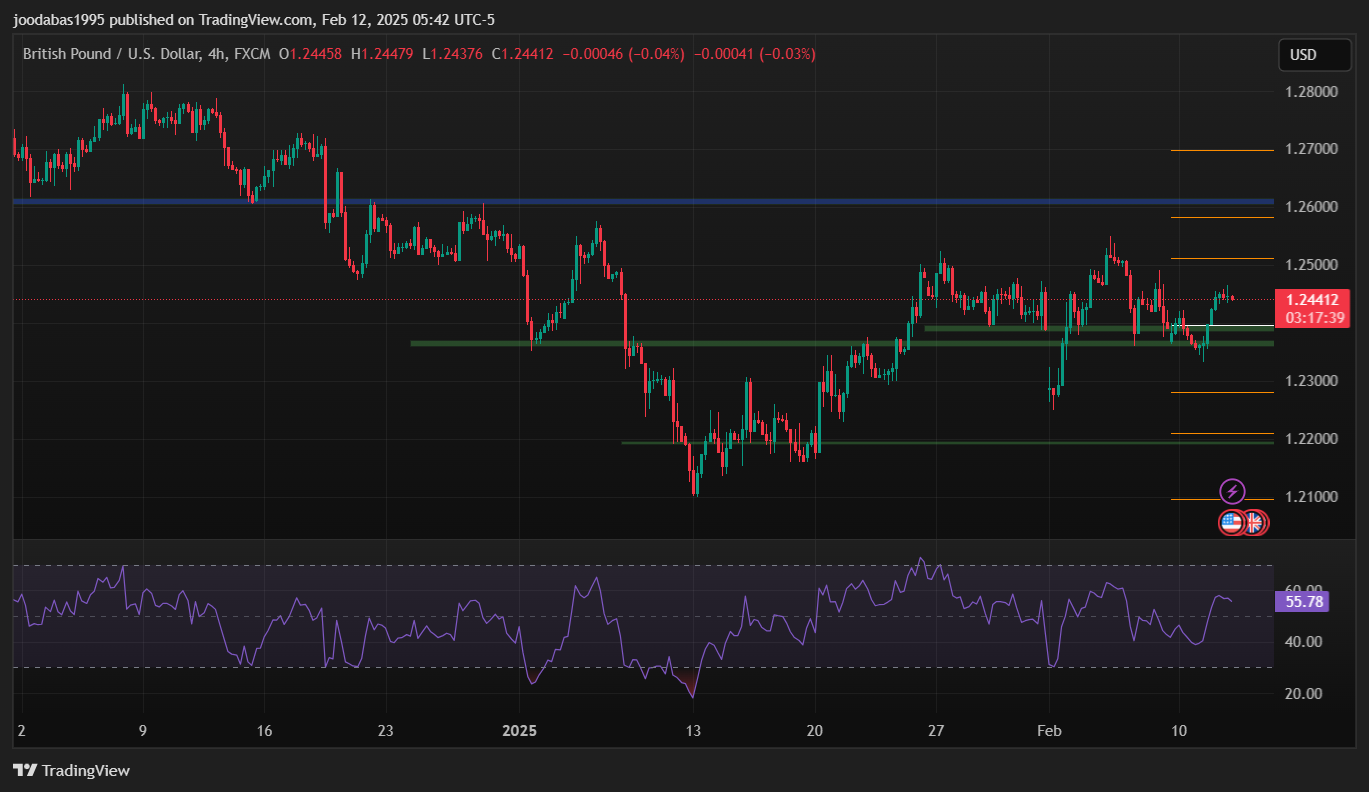The height and width of the screenshot is (792, 1369).
Task: Click the 1.28000 price axis label
Action: [1310, 91]
